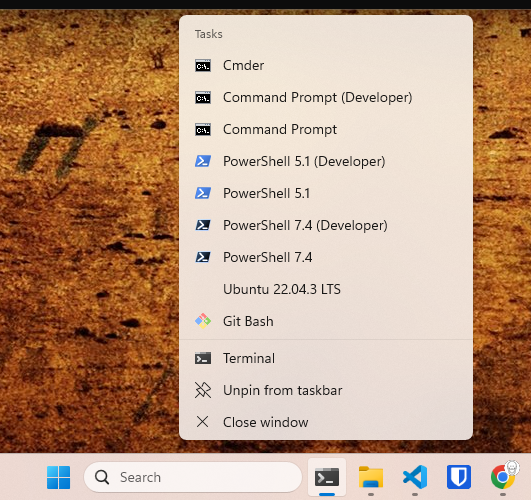Screen dimensions: 531x500
Task: Select PowerShell 5.1 (Developer) entry
Action: 326,161
